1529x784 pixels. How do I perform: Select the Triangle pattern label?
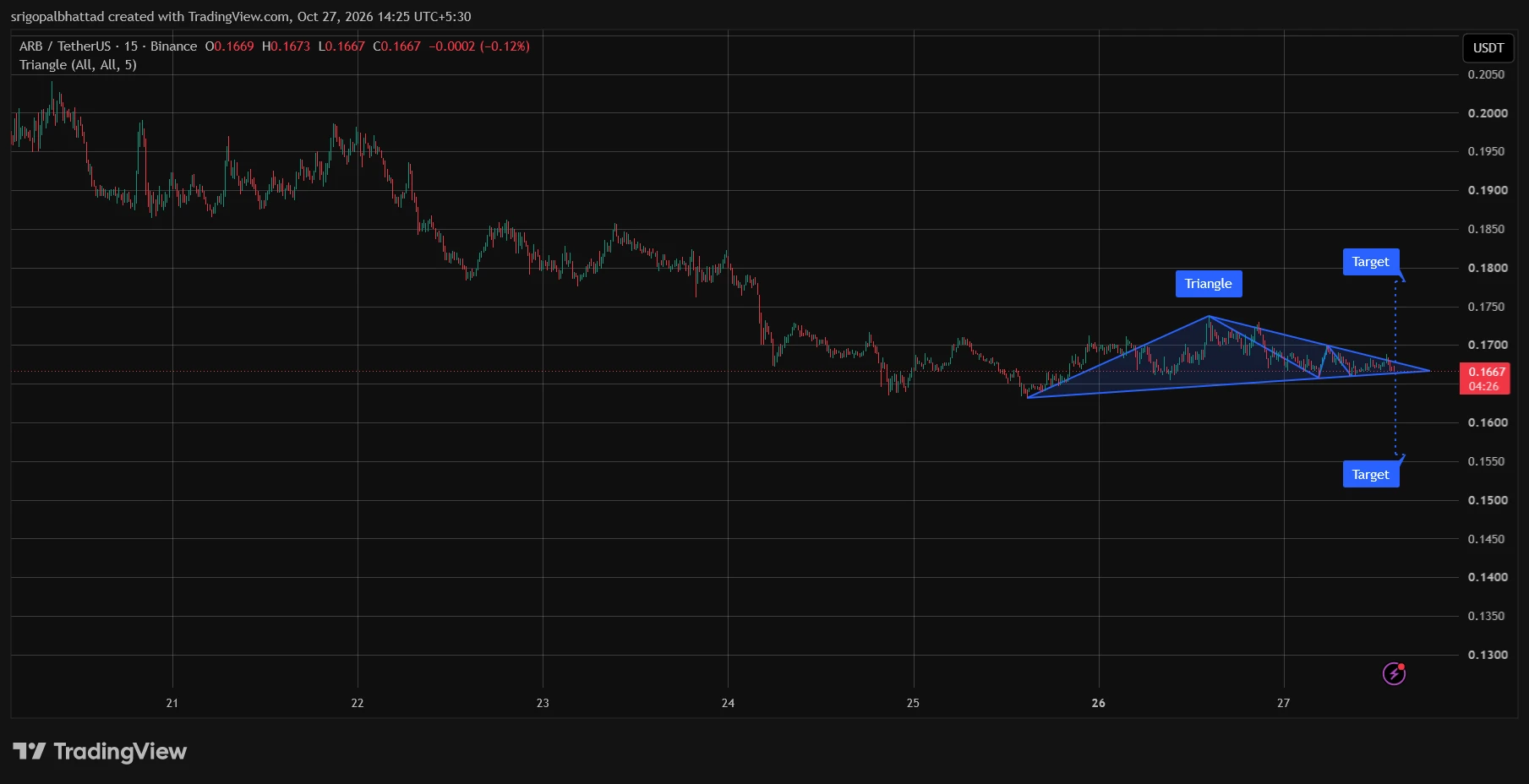point(1208,284)
